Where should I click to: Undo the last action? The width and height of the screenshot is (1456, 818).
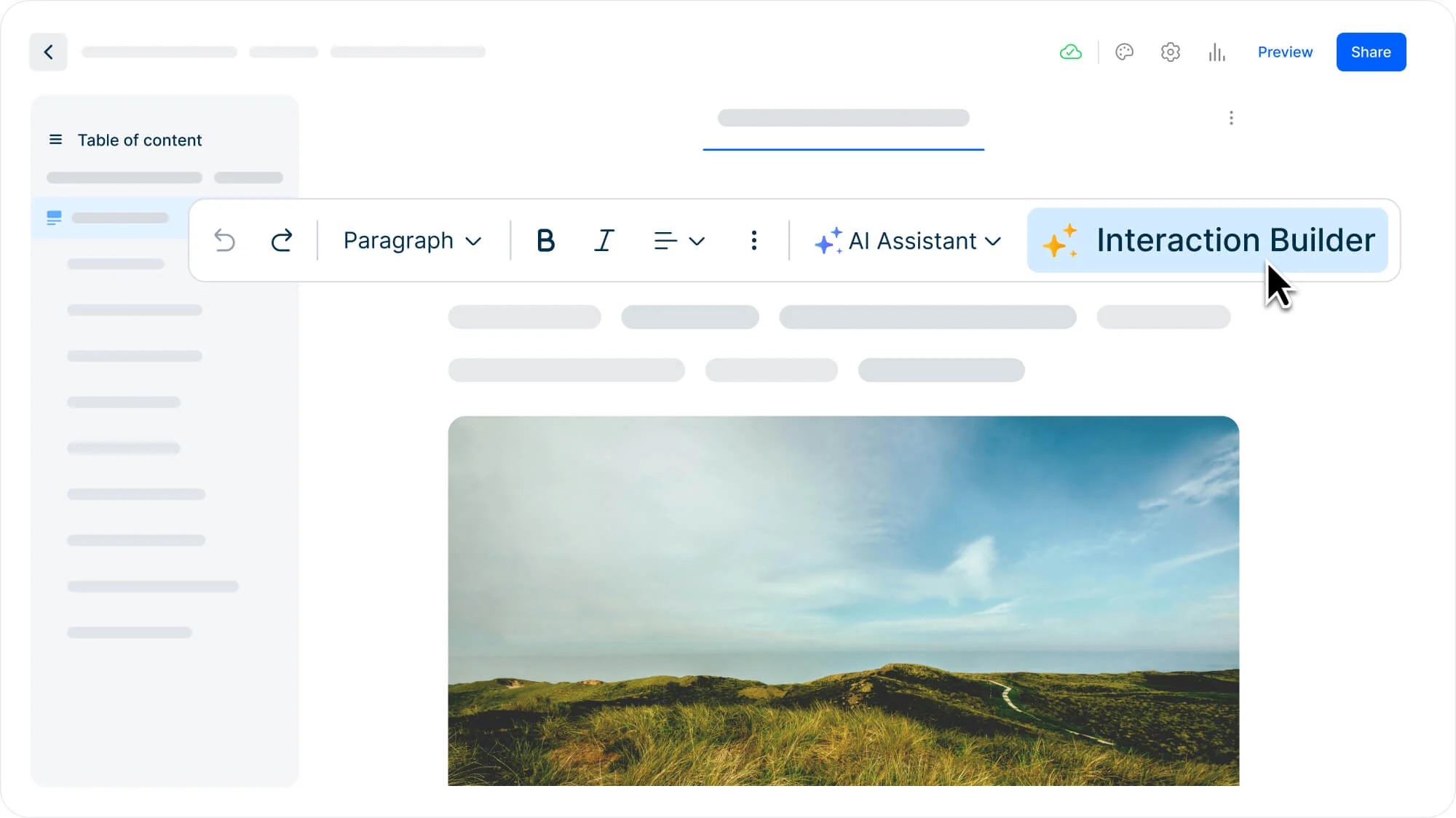coord(224,240)
